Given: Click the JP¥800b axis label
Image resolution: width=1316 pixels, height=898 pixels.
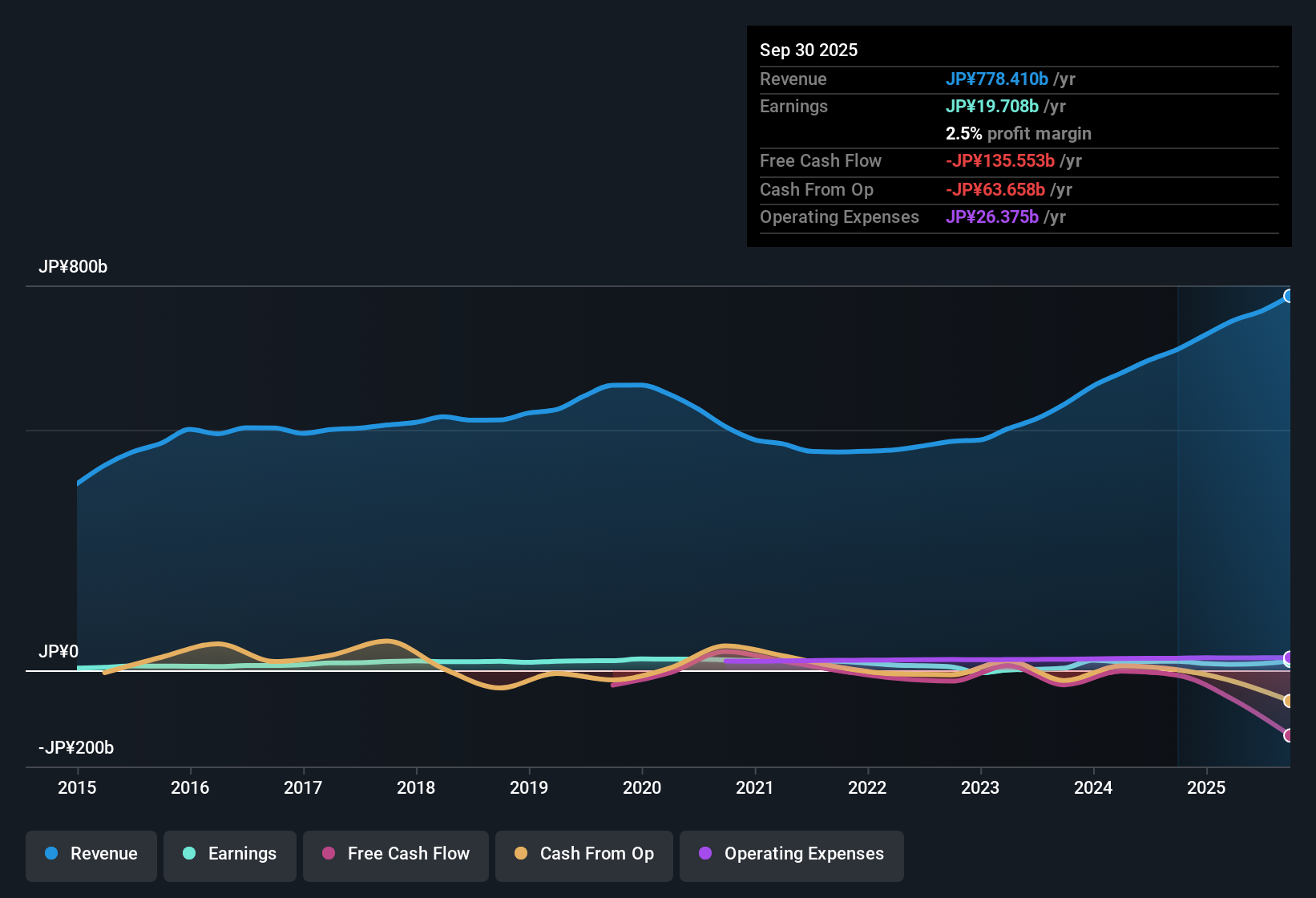Looking at the screenshot, I should (73, 267).
